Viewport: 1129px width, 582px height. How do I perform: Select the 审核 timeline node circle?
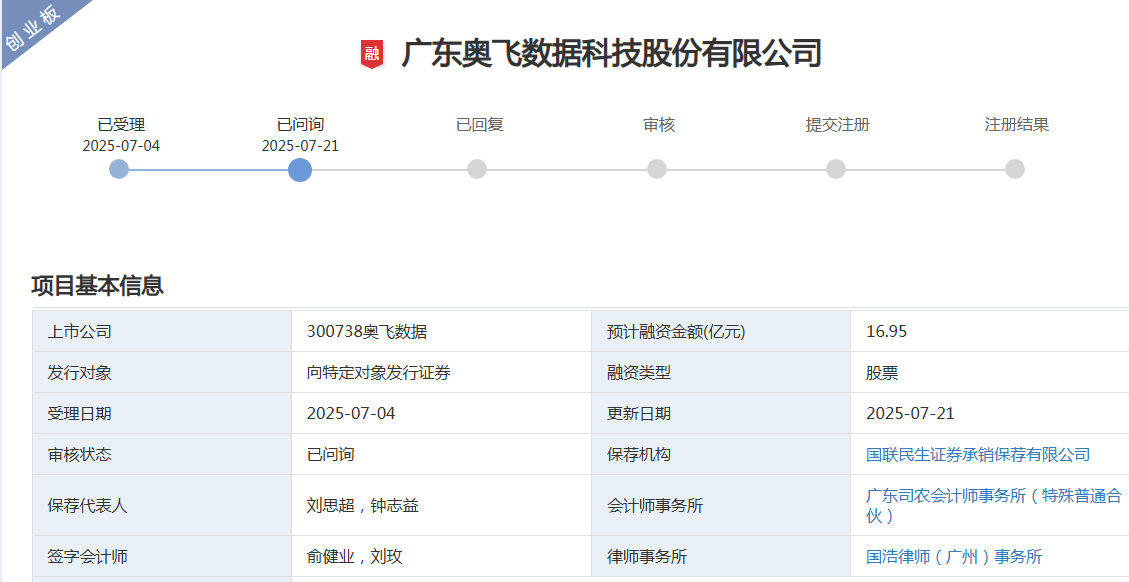[x=657, y=169]
